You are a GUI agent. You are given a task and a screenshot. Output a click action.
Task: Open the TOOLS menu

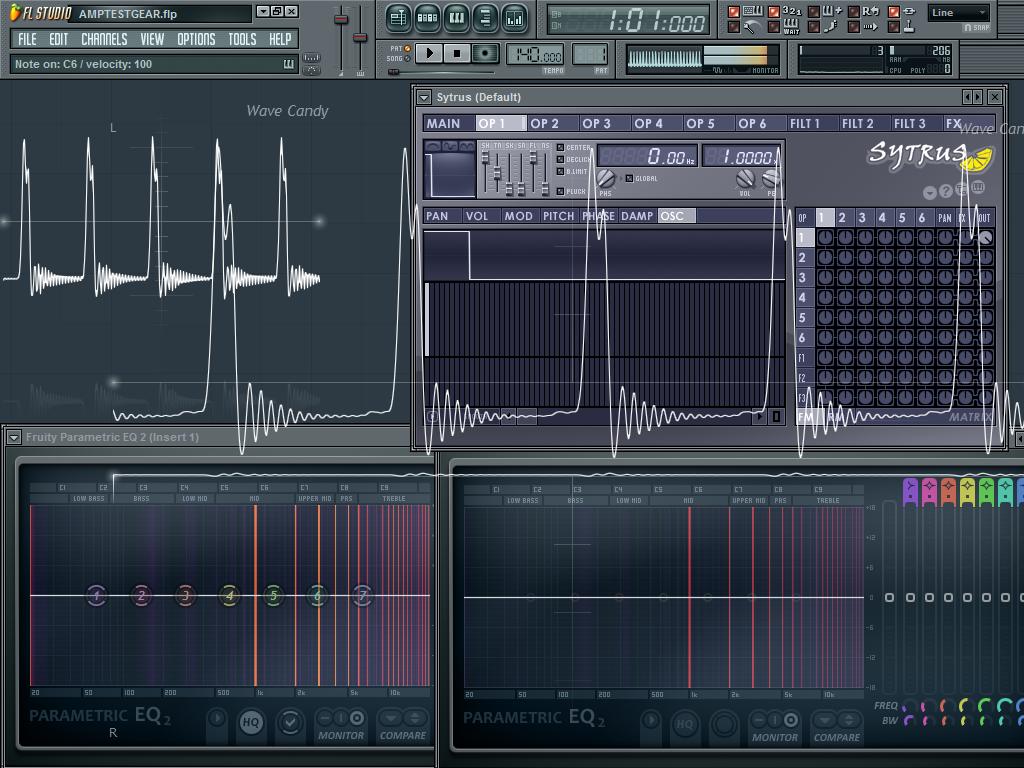tap(242, 39)
